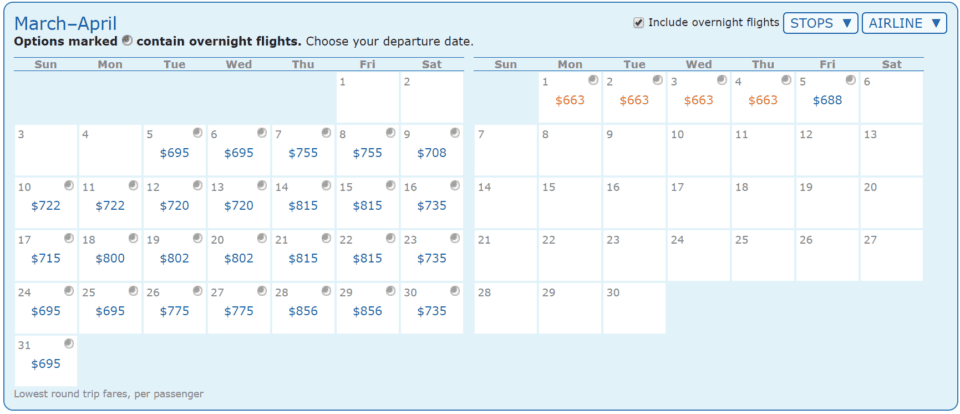Click overnight icon on April 5 cell
The height and width of the screenshot is (414, 960).
click(x=851, y=80)
